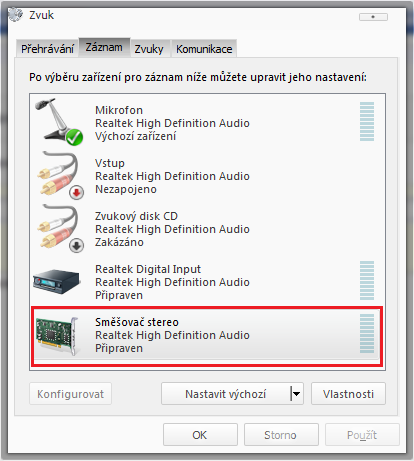Click the disabled down-arrow badge on Zvukový disk CD
The height and width of the screenshot is (461, 414).
coord(77,246)
